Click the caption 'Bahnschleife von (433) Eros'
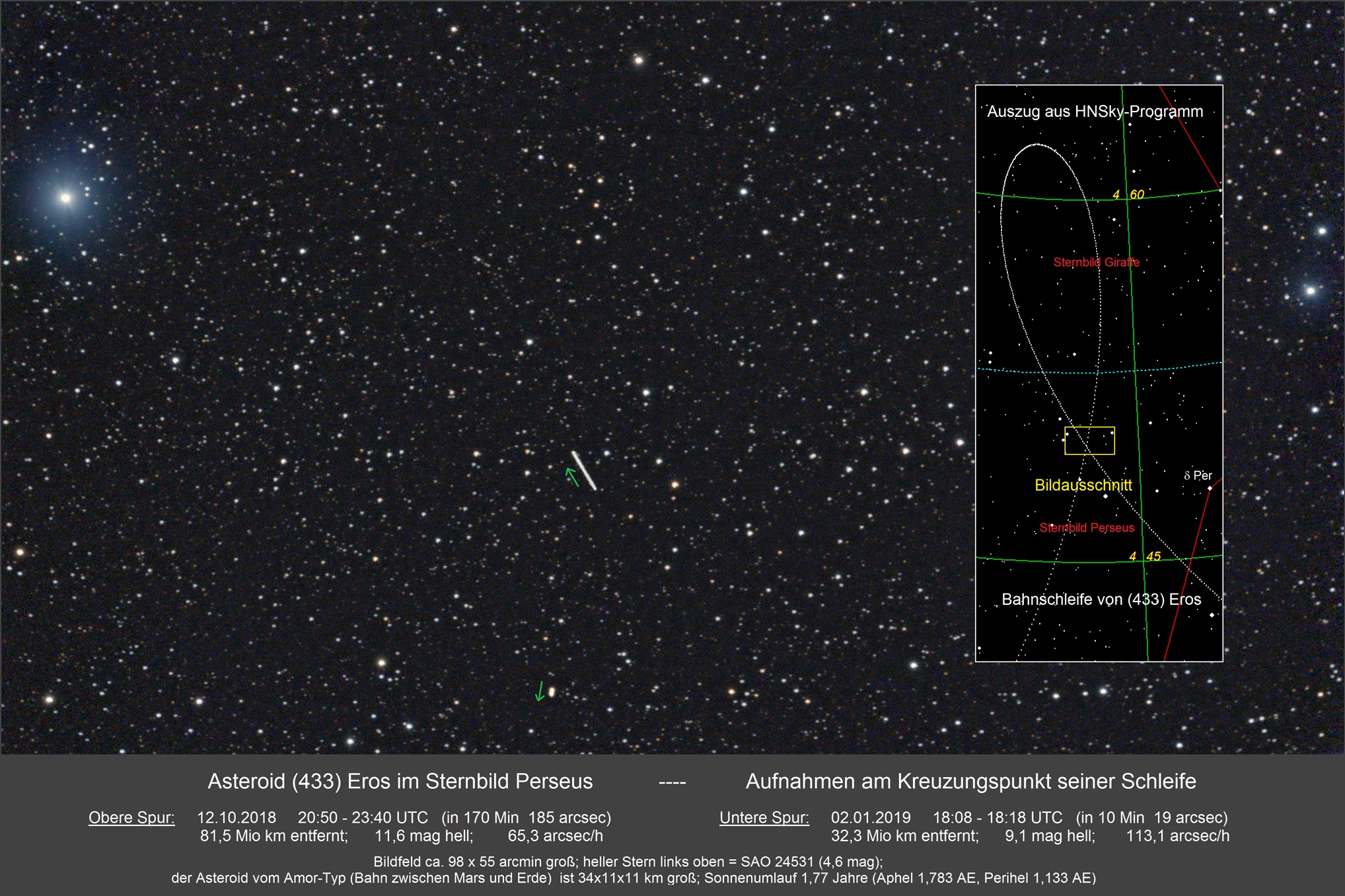Viewport: 1345px width, 896px height. tap(1101, 600)
